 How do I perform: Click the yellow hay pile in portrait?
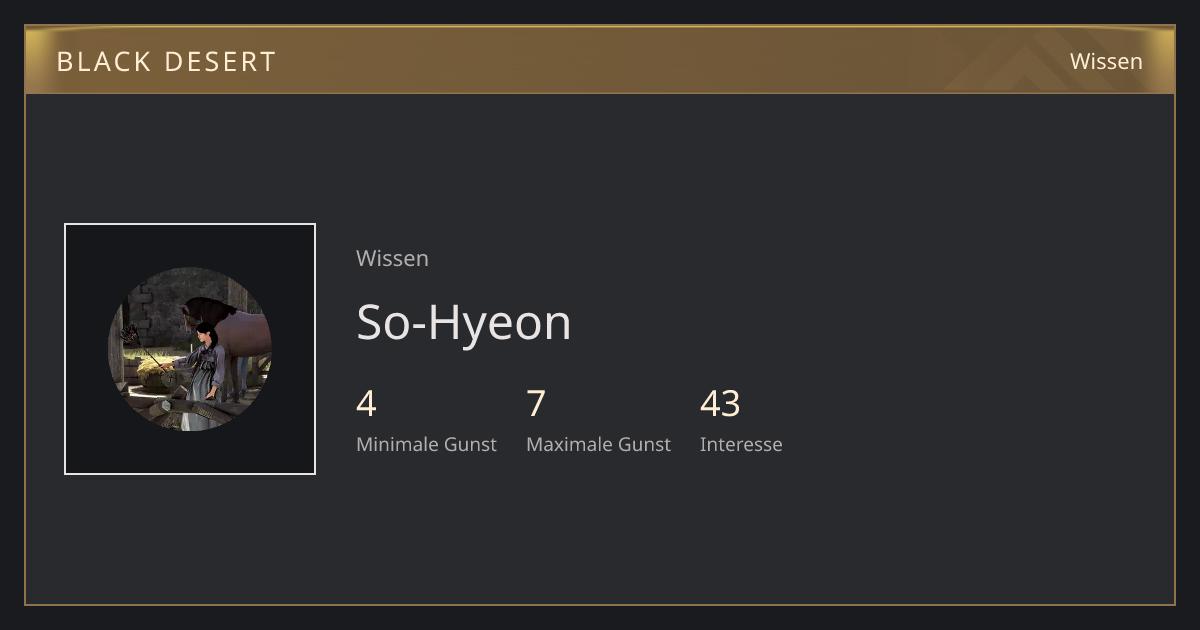point(155,370)
